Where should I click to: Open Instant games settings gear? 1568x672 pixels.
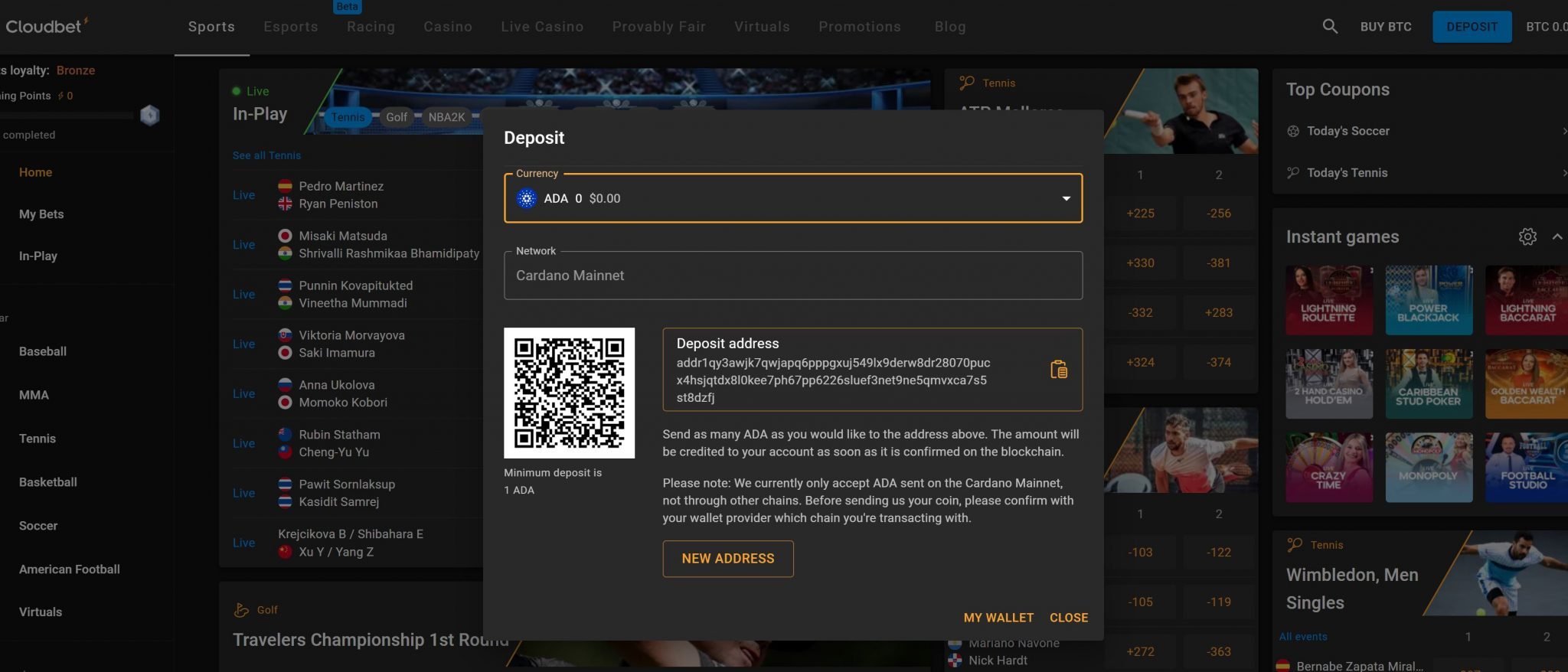coord(1527,237)
